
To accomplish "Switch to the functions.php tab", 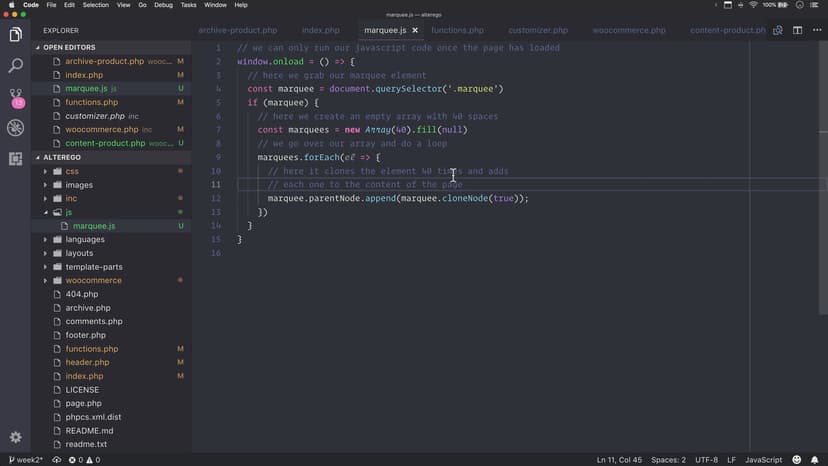I will click(x=457, y=31).
